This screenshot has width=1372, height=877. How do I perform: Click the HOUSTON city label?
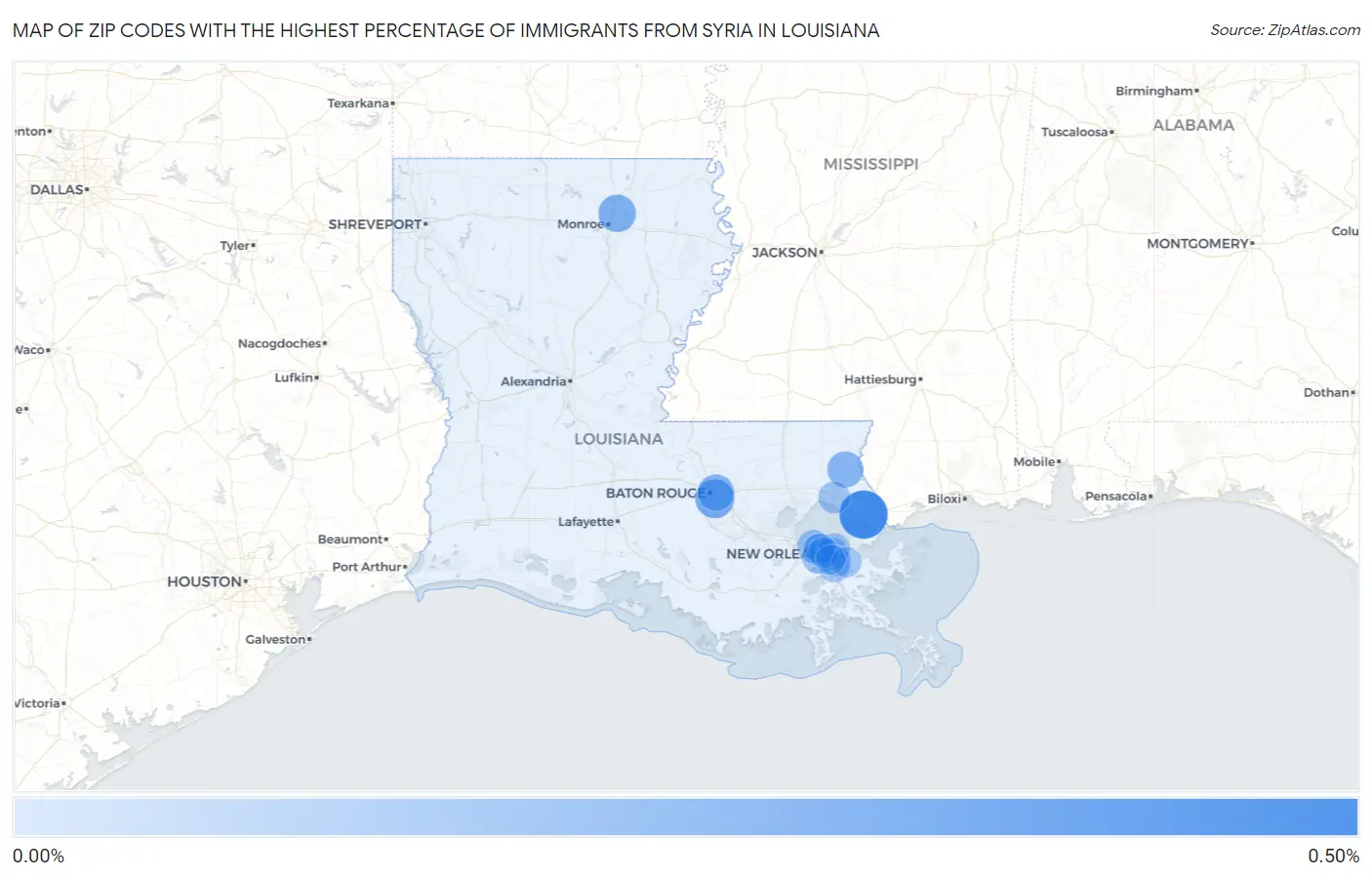coord(205,581)
